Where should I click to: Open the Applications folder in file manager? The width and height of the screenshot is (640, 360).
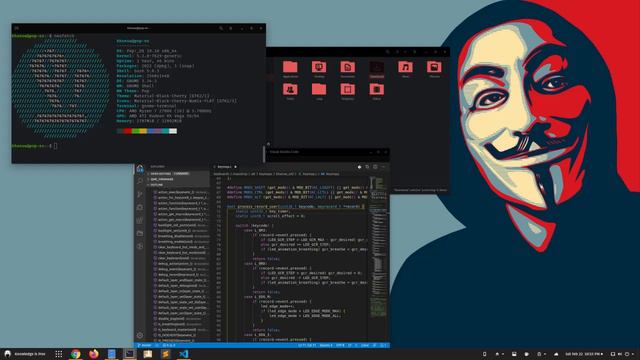(x=290, y=69)
